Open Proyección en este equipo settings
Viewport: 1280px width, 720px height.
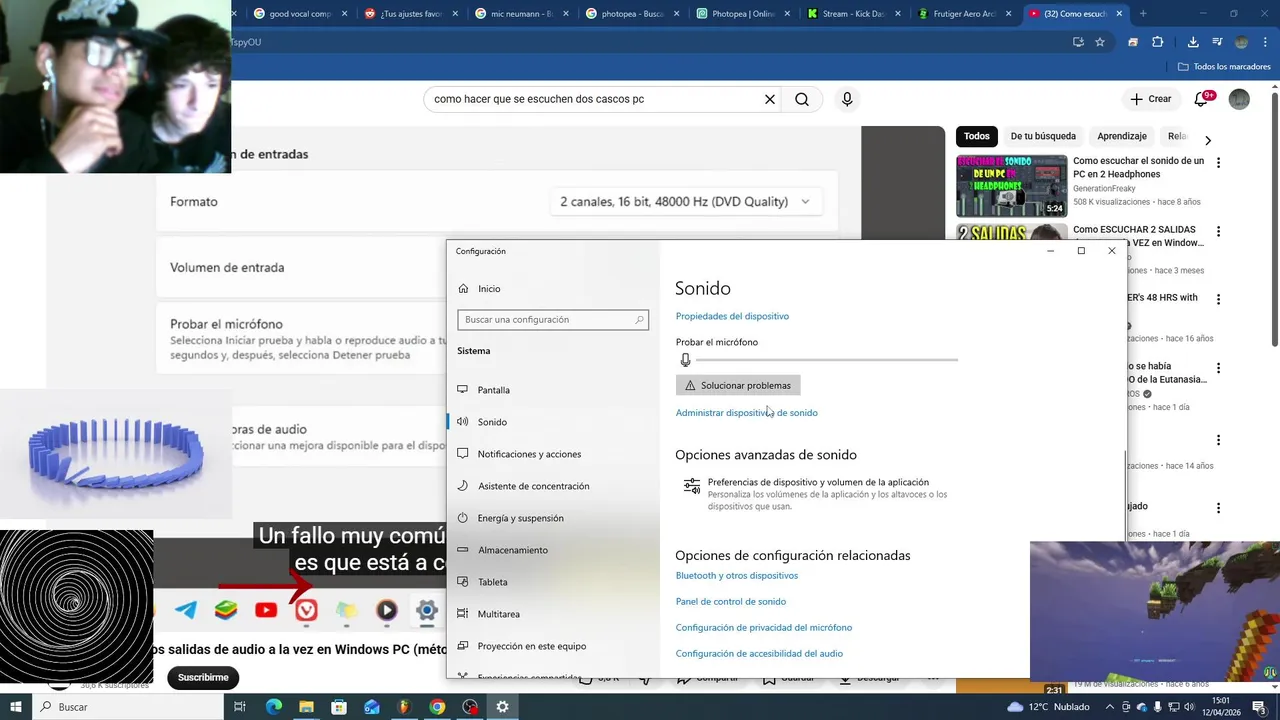point(553,646)
